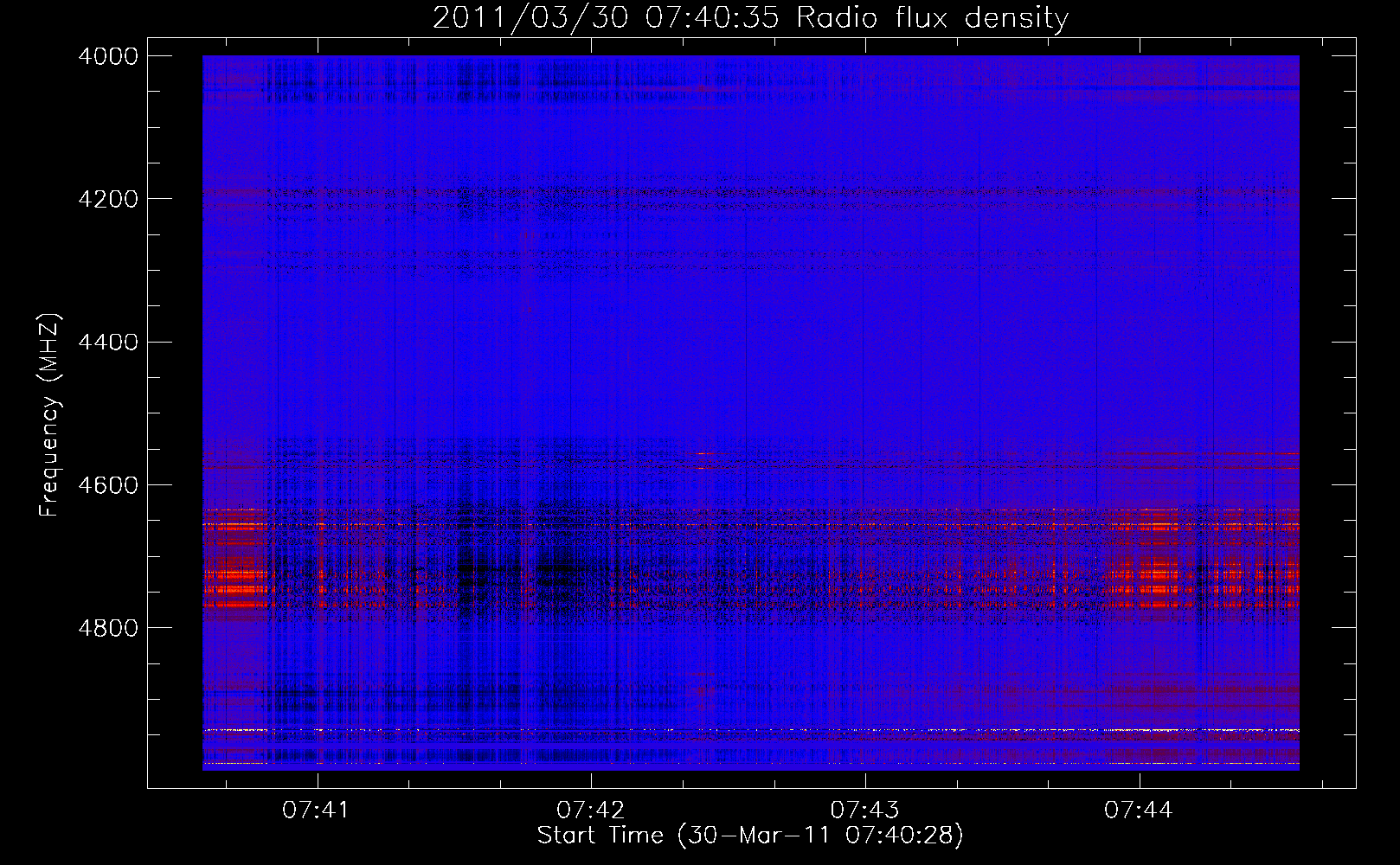Image resolution: width=1400 pixels, height=865 pixels.
Task: Click the 4400 frequency tick label
Action: [x=108, y=343]
